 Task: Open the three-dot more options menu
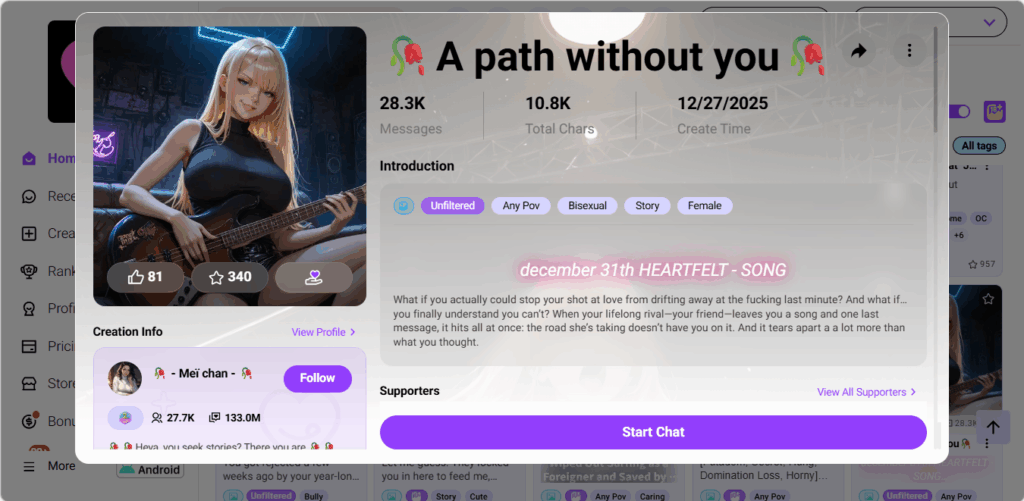(909, 51)
